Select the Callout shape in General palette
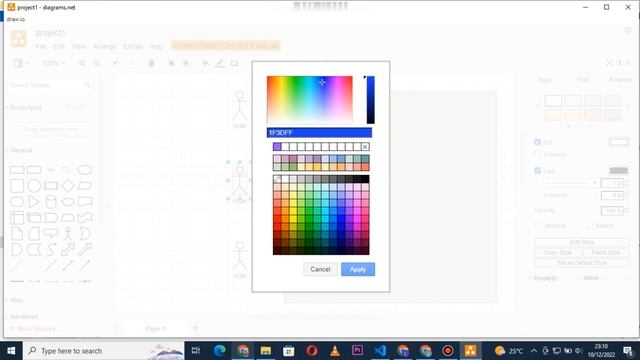 [51, 233]
